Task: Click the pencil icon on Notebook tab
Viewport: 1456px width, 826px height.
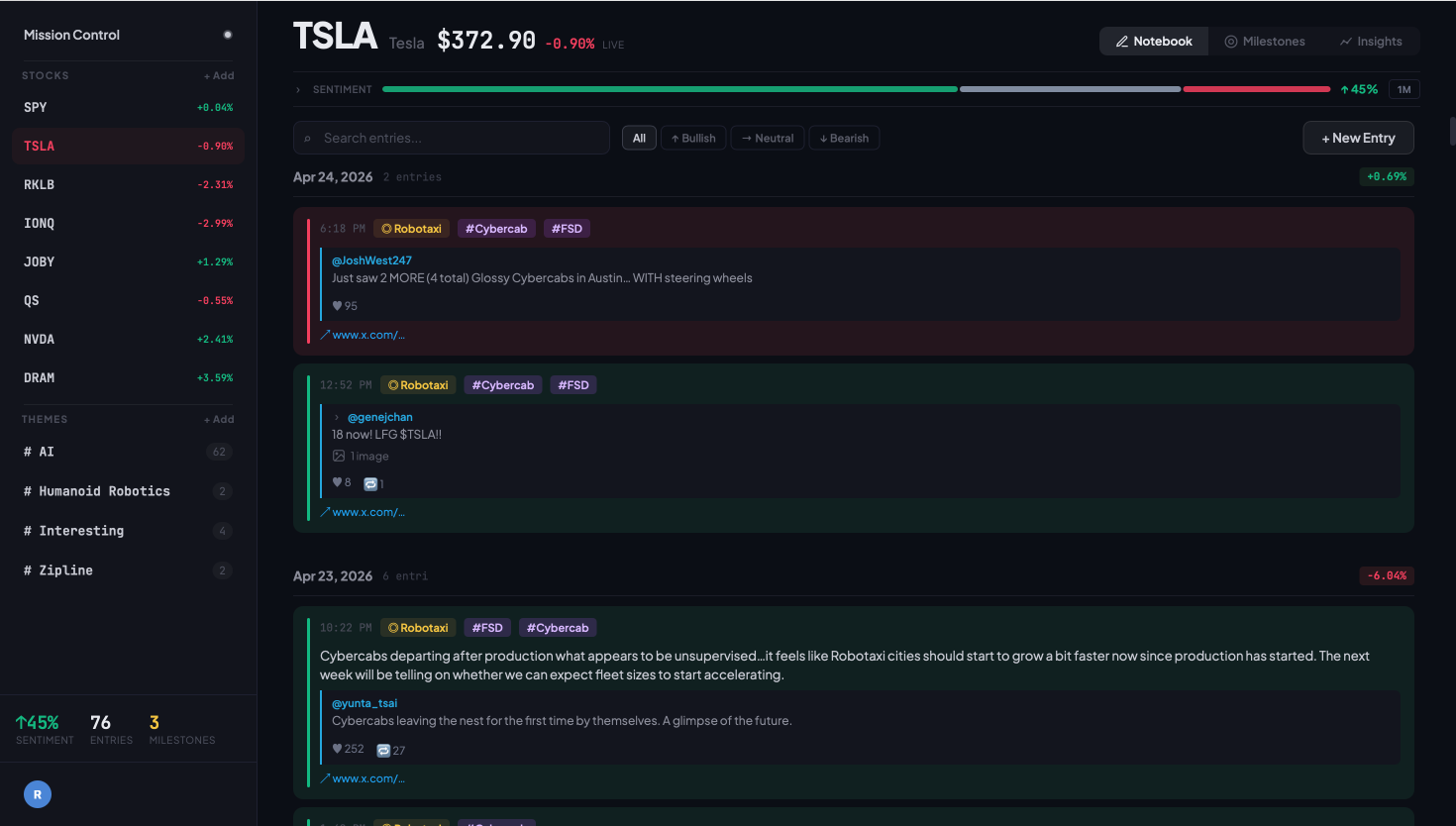Action: pyautogui.click(x=1122, y=42)
